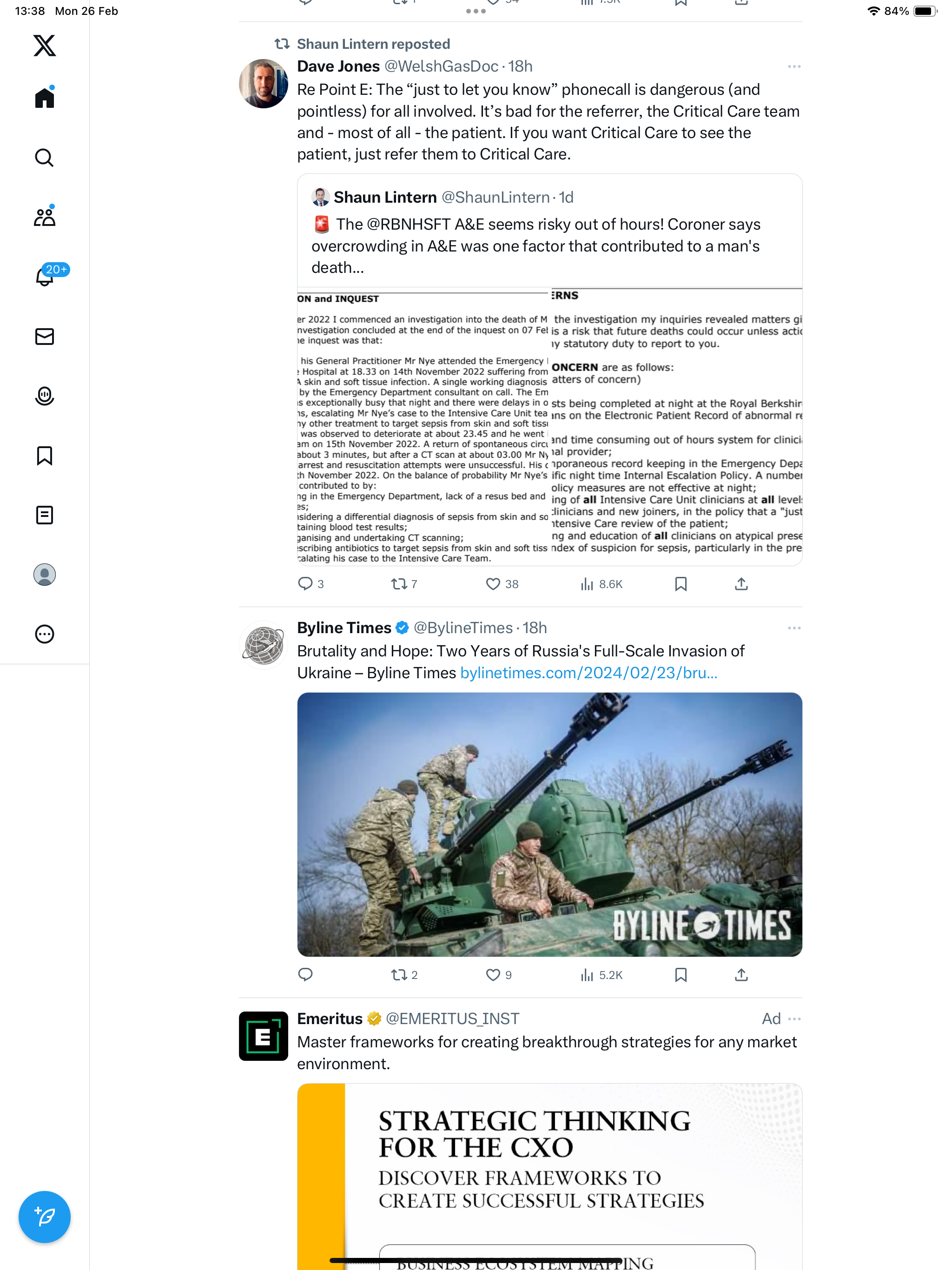Open more options on Byline Times post
This screenshot has width=952, height=1270.
tap(794, 628)
